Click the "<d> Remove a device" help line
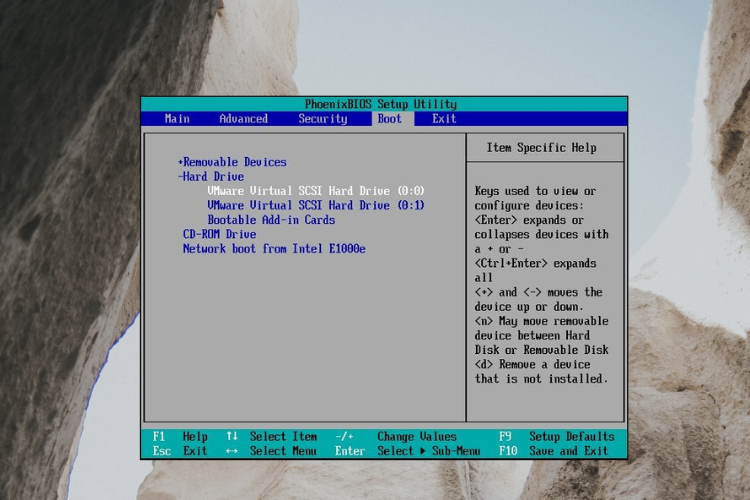The image size is (750, 500). (532, 365)
